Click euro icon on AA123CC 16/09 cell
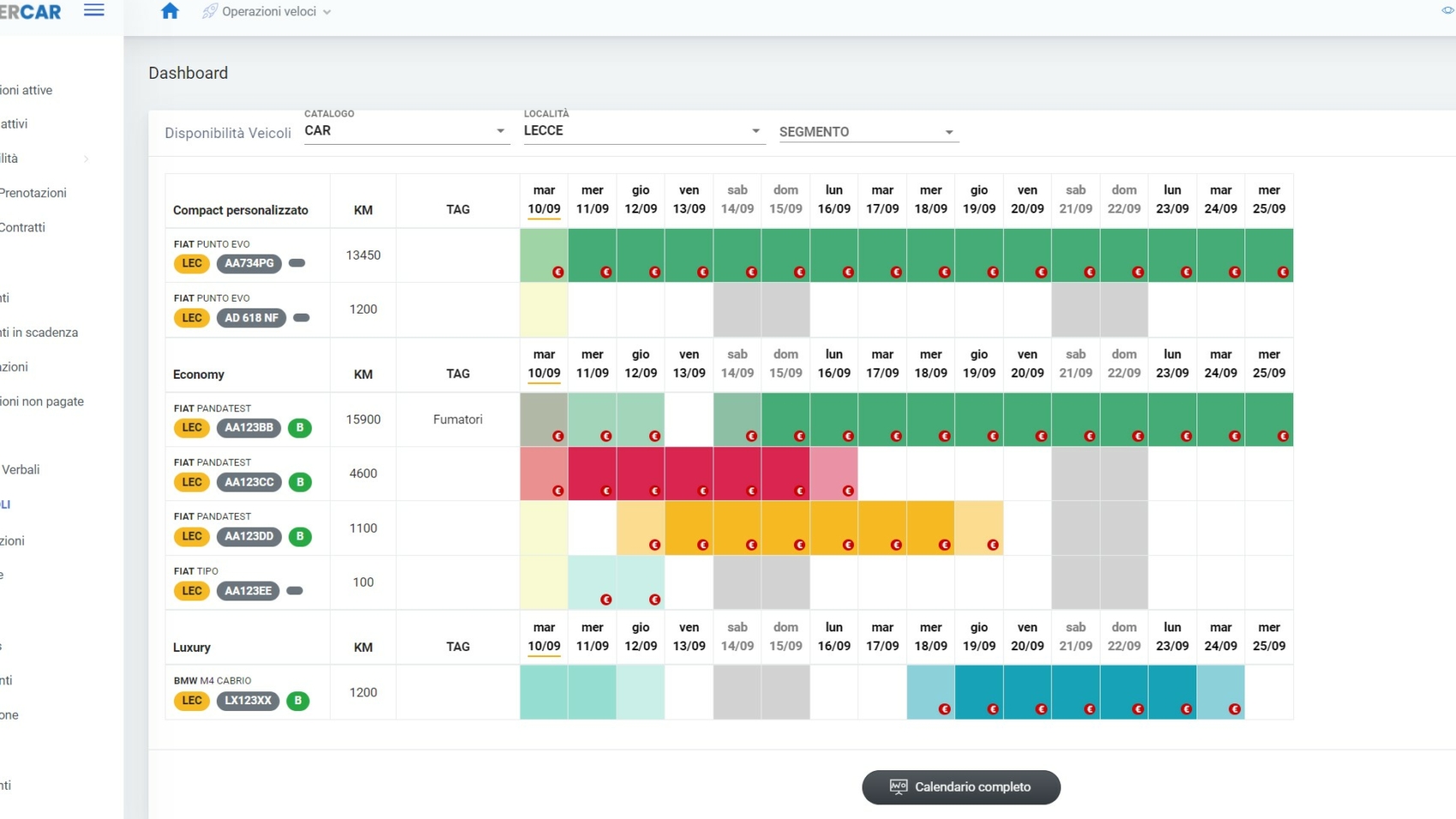 point(848,491)
